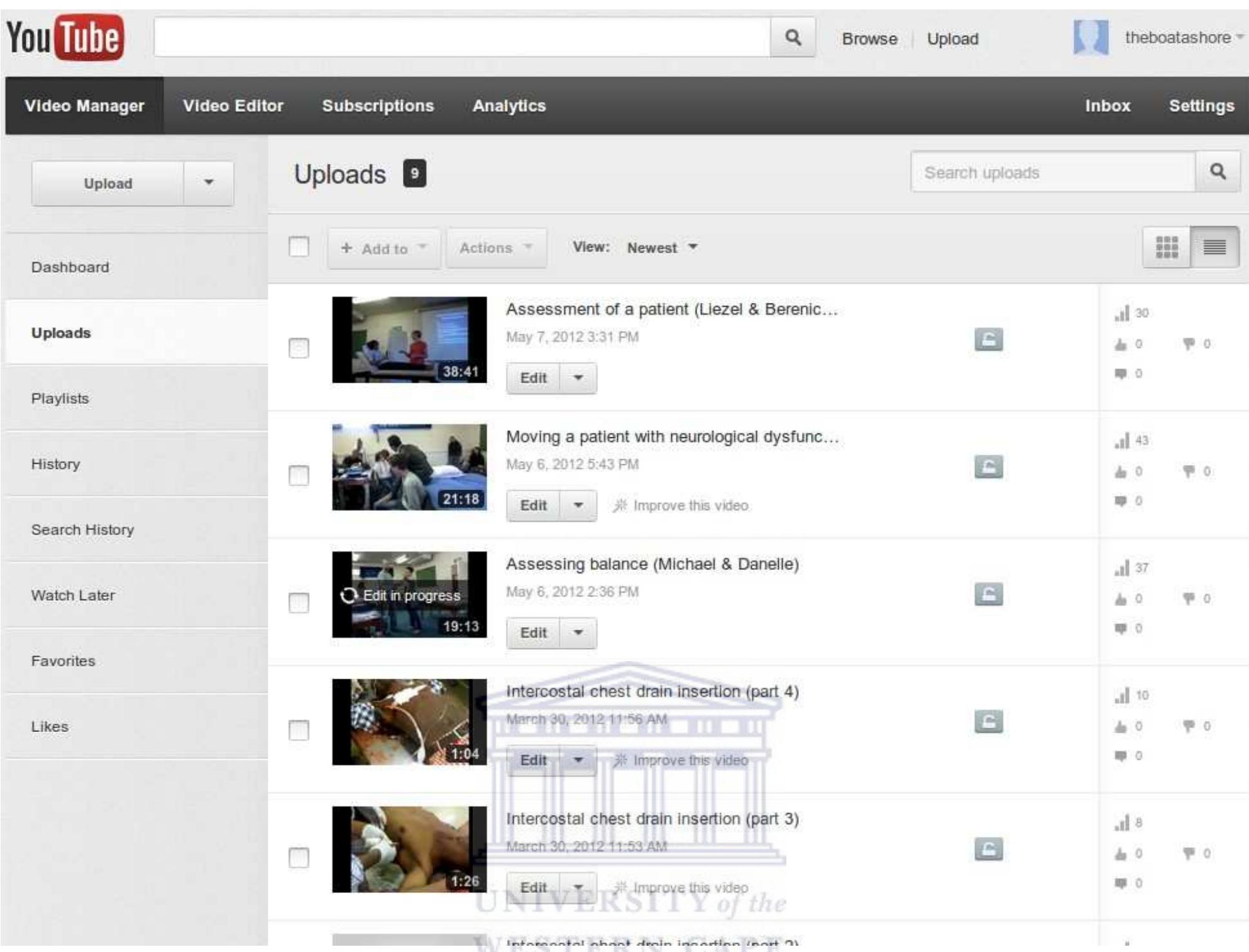
Task: Click privacy lock icon for Assessment of a patient
Action: point(988,339)
